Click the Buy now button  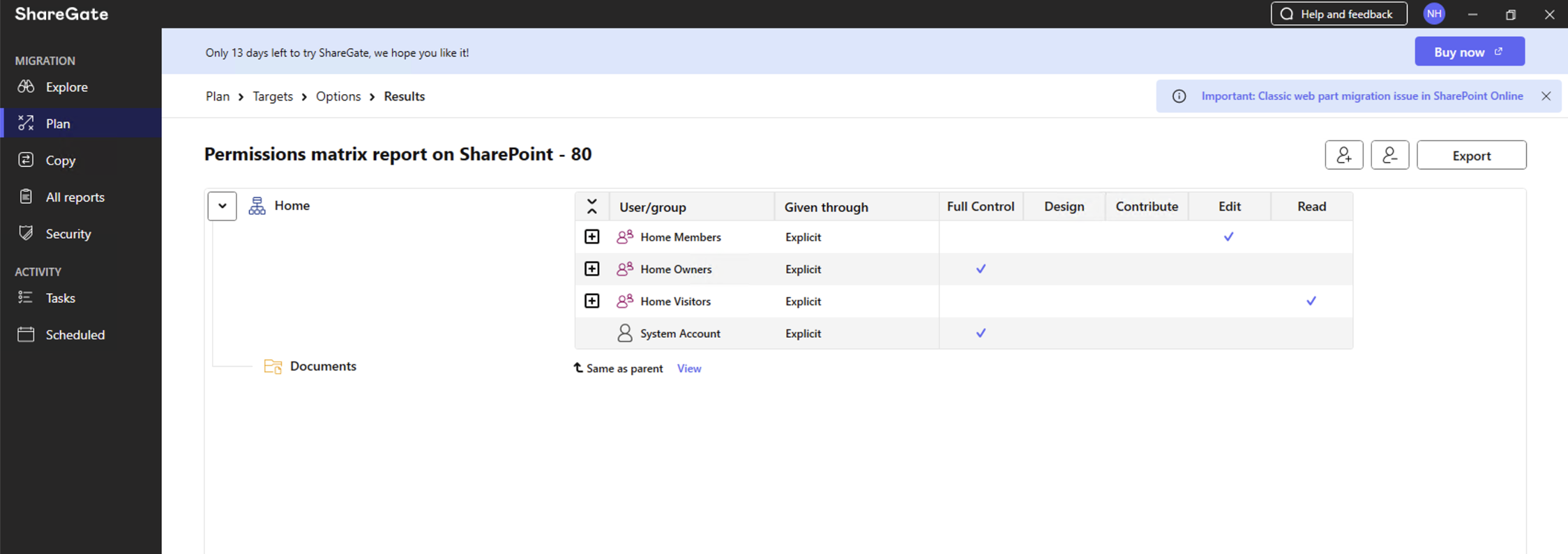point(1470,52)
